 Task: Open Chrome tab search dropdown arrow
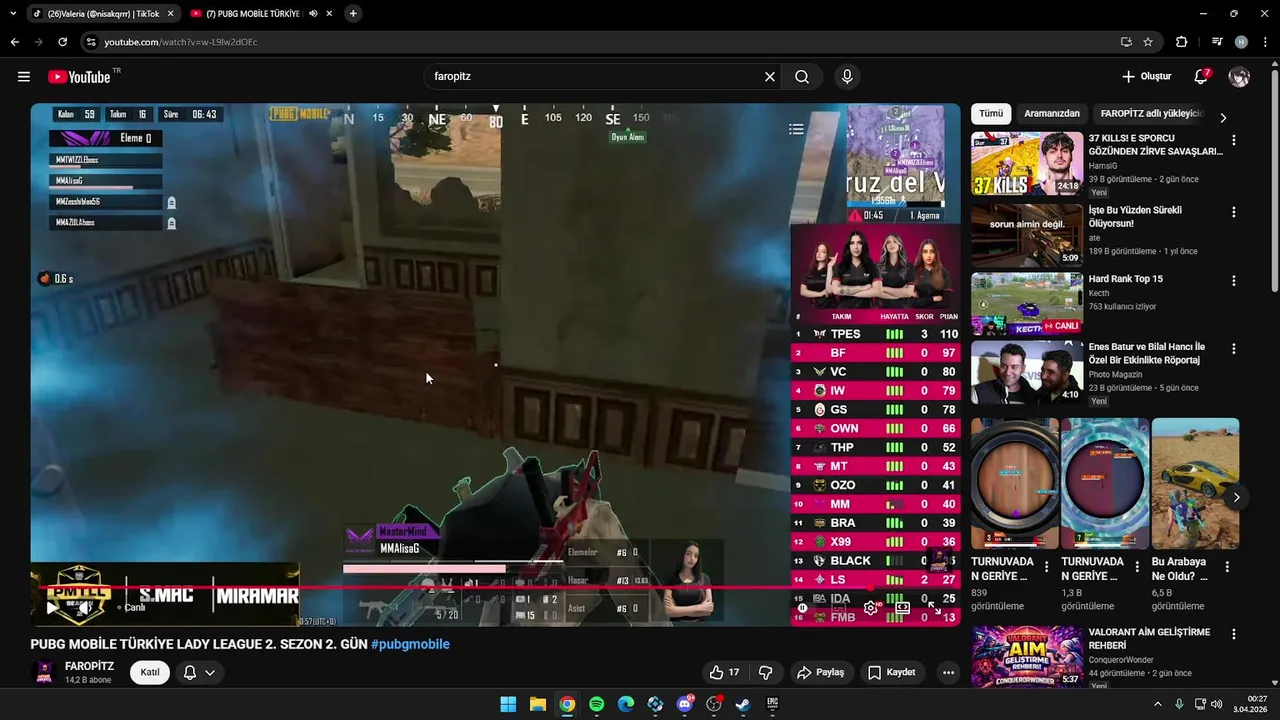click(13, 14)
